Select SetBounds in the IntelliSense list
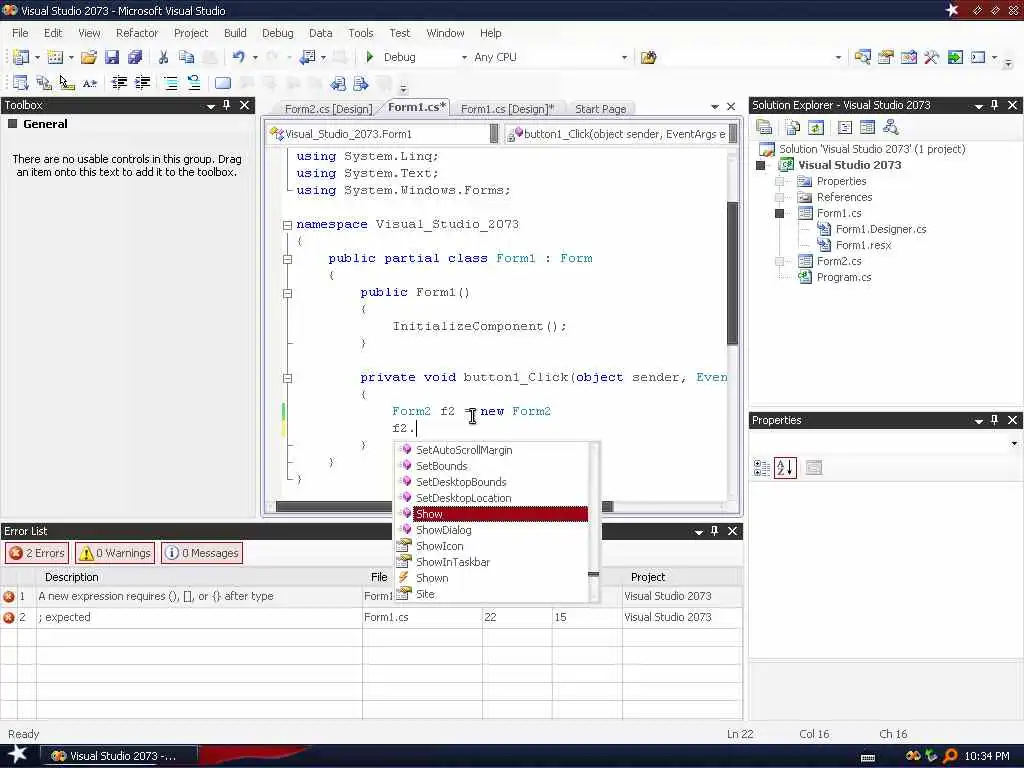 coord(441,466)
